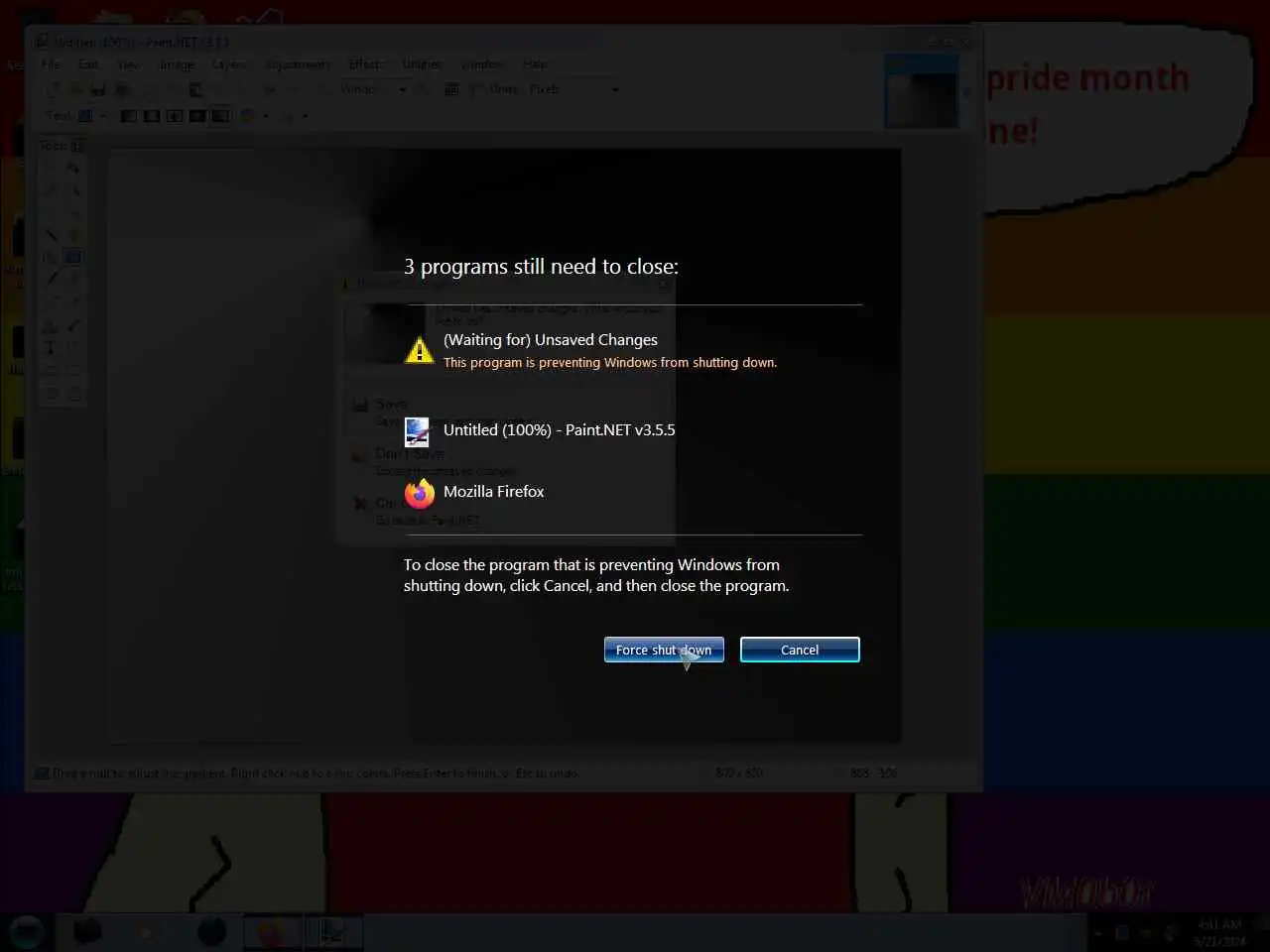Click the Paint.NET icon in the program list

pyautogui.click(x=418, y=431)
